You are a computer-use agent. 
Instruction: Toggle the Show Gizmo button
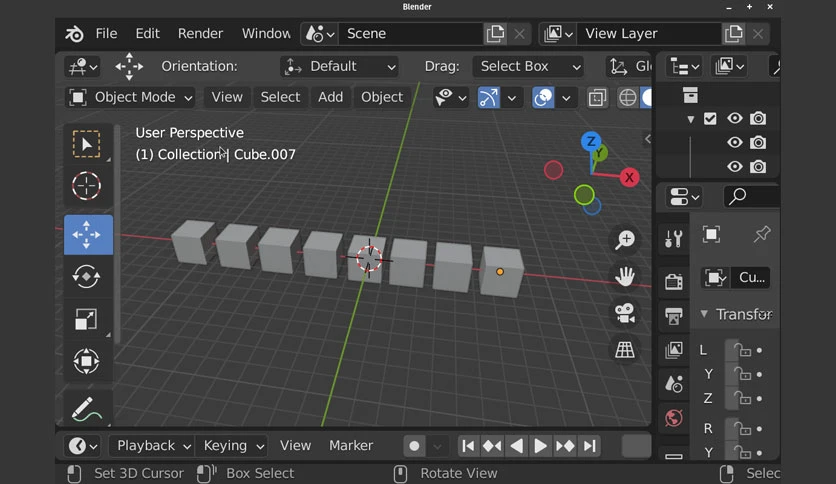click(x=488, y=98)
